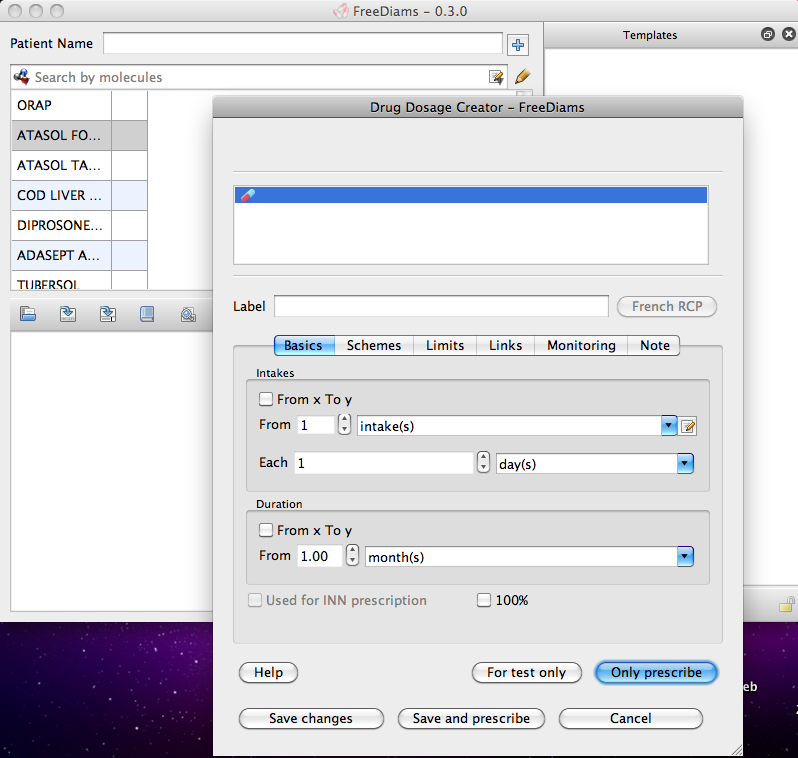Screen dimensions: 798x758
Task: Open the Links tab
Action: (x=505, y=345)
